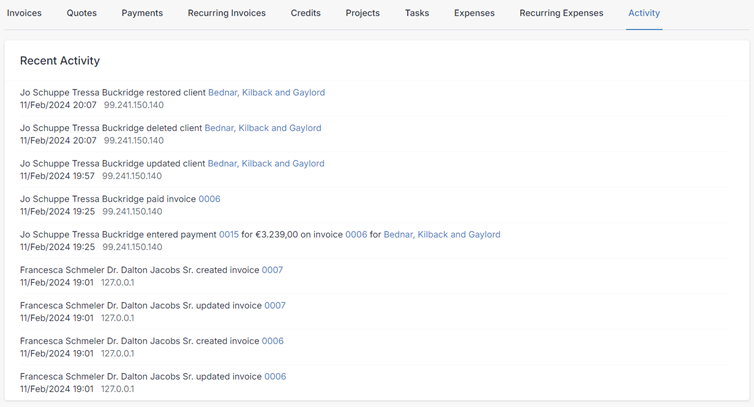Image resolution: width=754 pixels, height=407 pixels.
Task: Open invoice 0007 from the created invoice entry
Action: 272,270
